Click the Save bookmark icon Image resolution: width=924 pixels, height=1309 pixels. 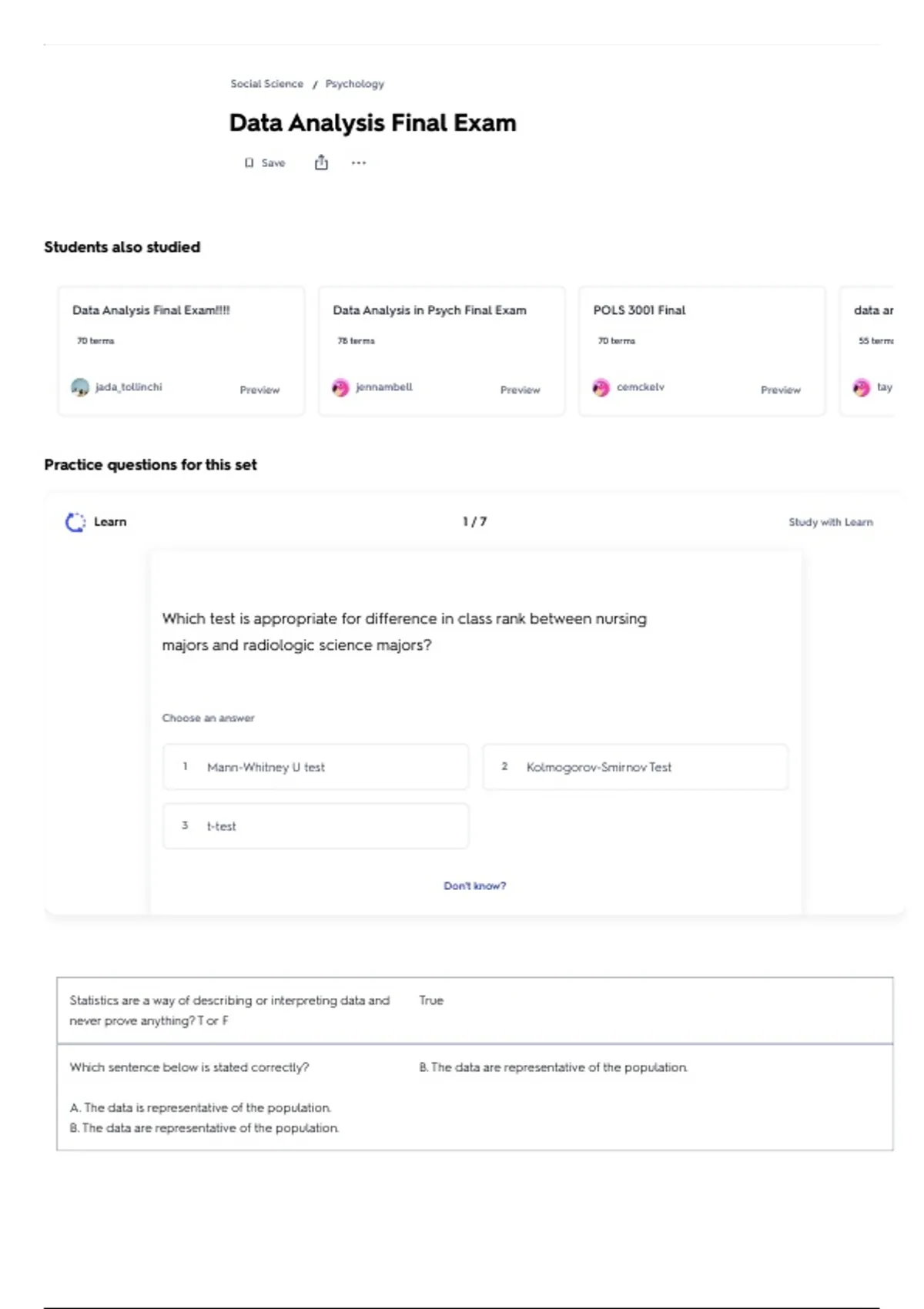pyautogui.click(x=249, y=163)
